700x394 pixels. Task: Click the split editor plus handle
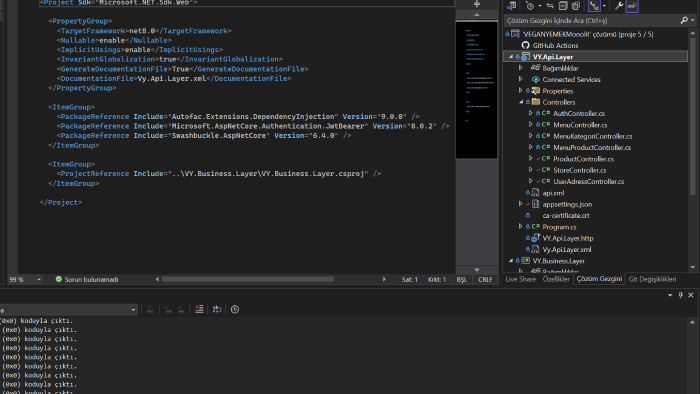click(476, 4)
